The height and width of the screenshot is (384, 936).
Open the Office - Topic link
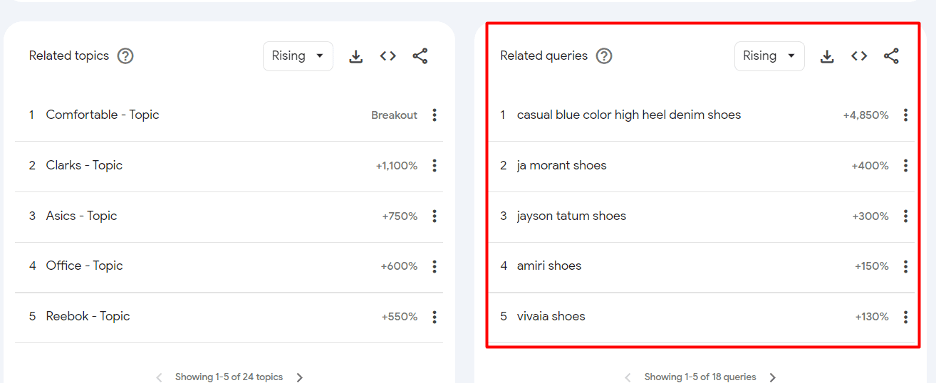(84, 266)
